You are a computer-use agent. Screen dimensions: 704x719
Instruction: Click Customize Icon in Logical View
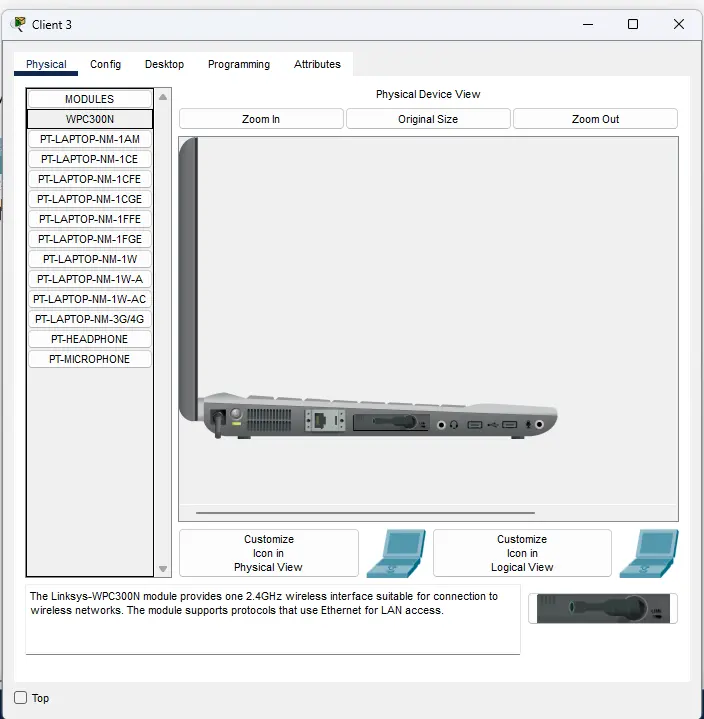tap(522, 553)
